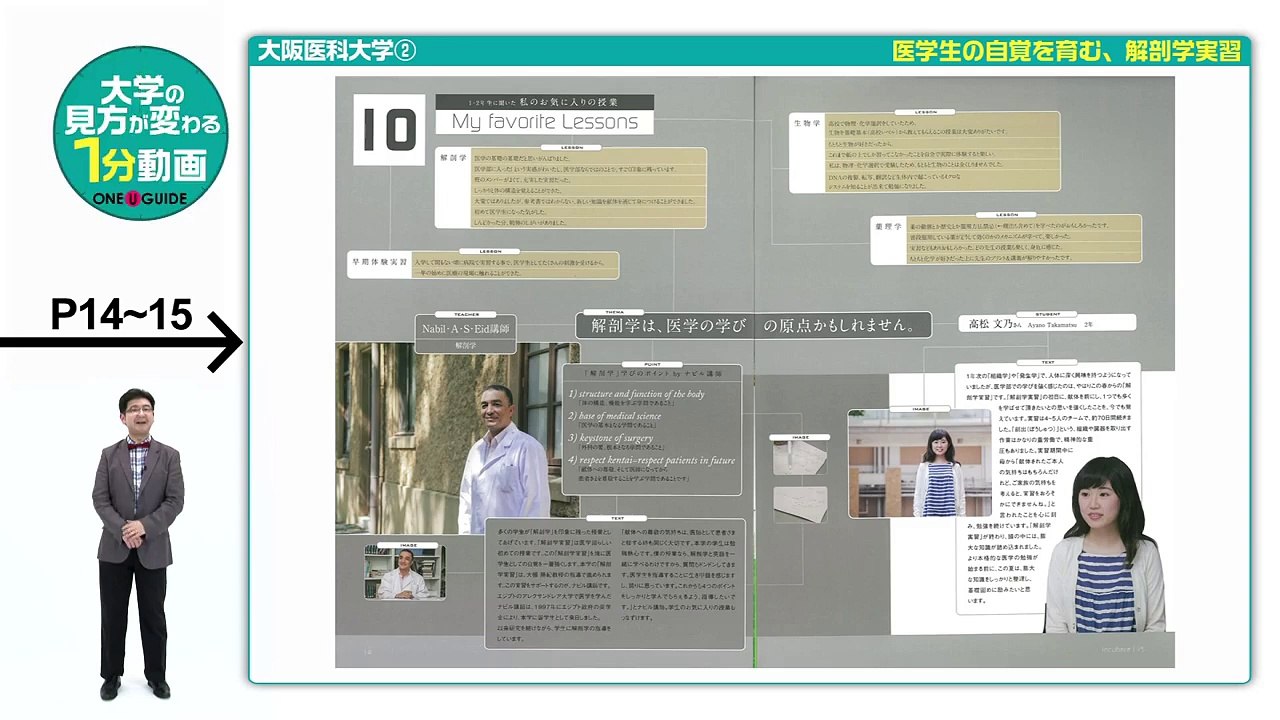Click the 生物学 lesson label
This screenshot has height=720, width=1280.
point(807,123)
